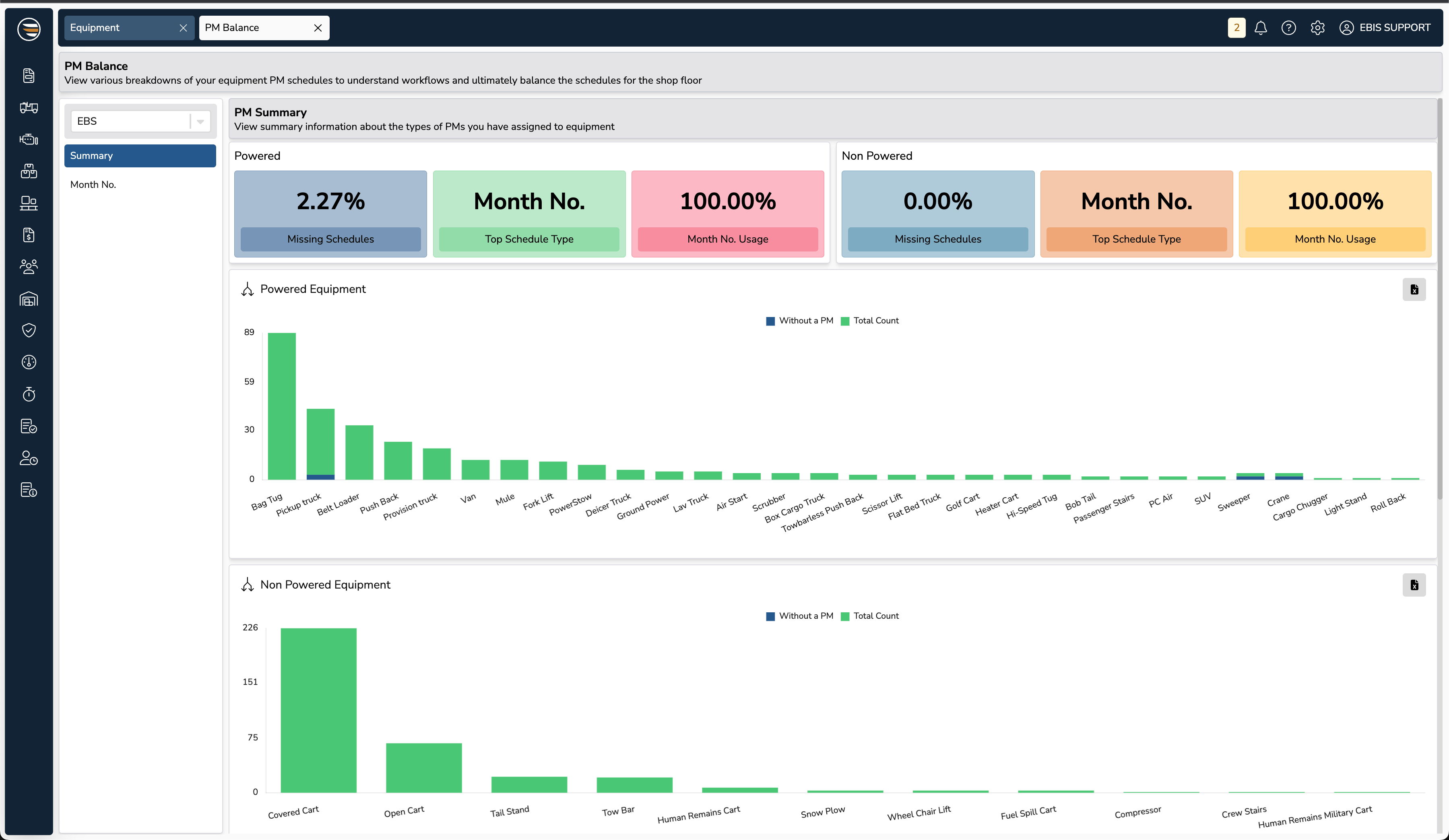Open the notifications bell icon
Image resolution: width=1449 pixels, height=840 pixels.
point(1260,28)
